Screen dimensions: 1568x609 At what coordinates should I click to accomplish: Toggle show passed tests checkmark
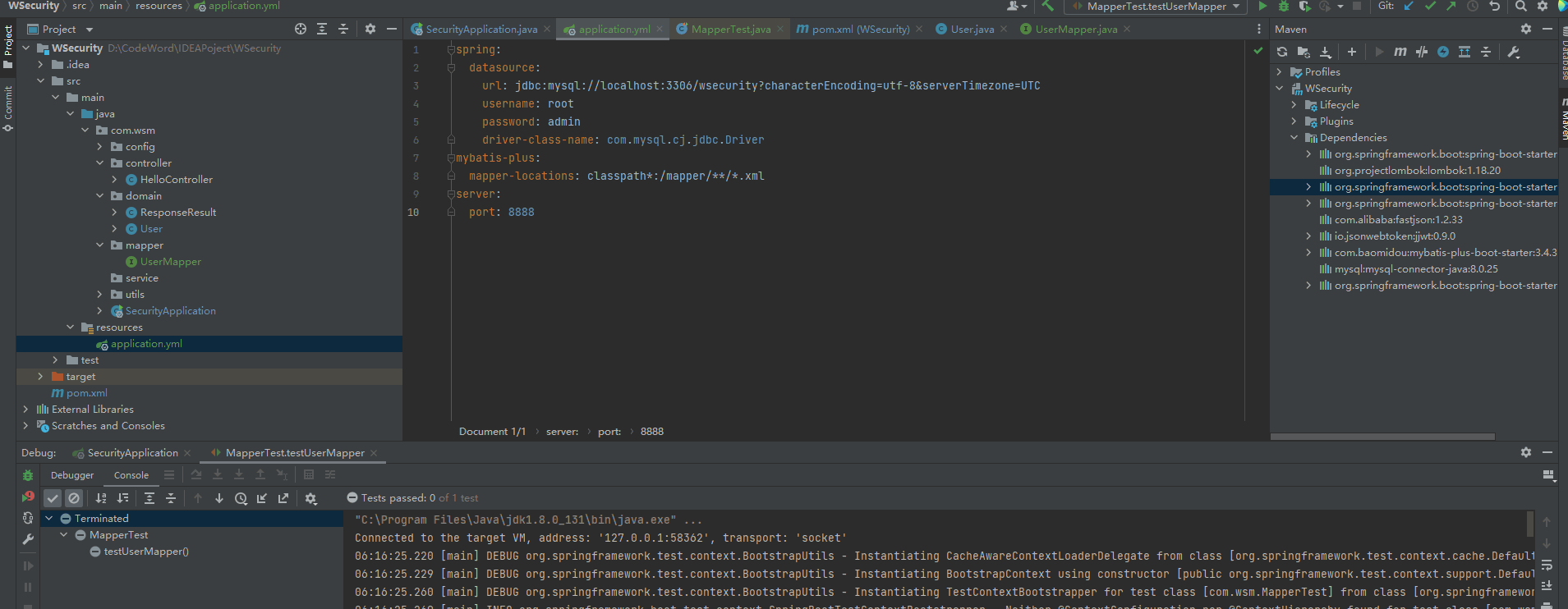coord(53,498)
